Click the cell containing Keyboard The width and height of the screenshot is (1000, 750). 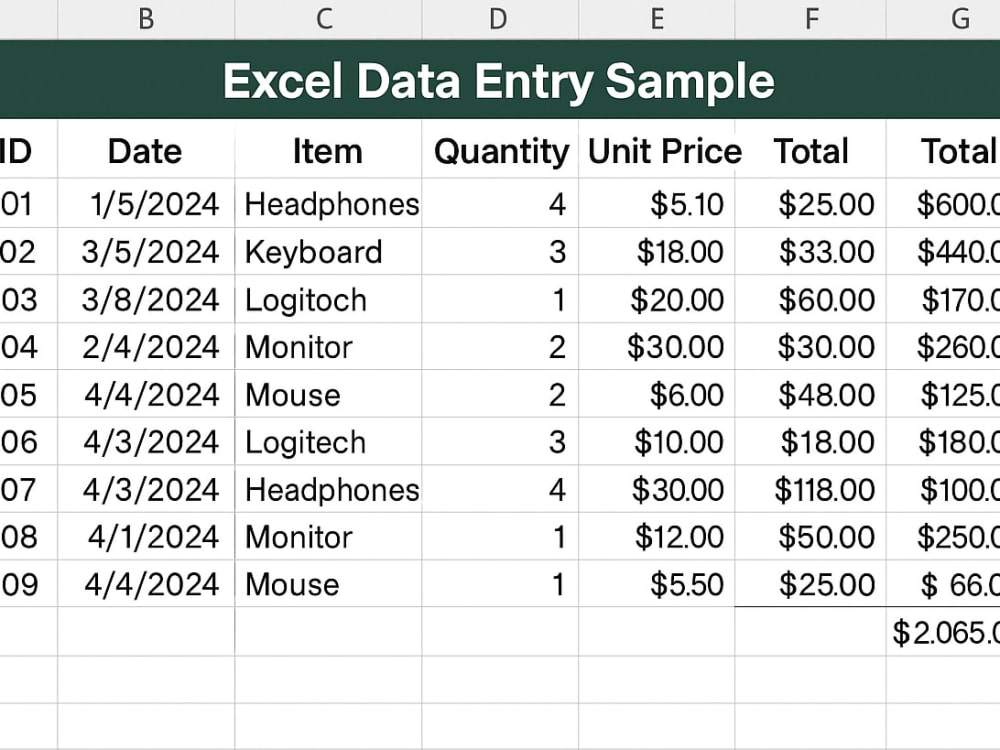[x=328, y=251]
